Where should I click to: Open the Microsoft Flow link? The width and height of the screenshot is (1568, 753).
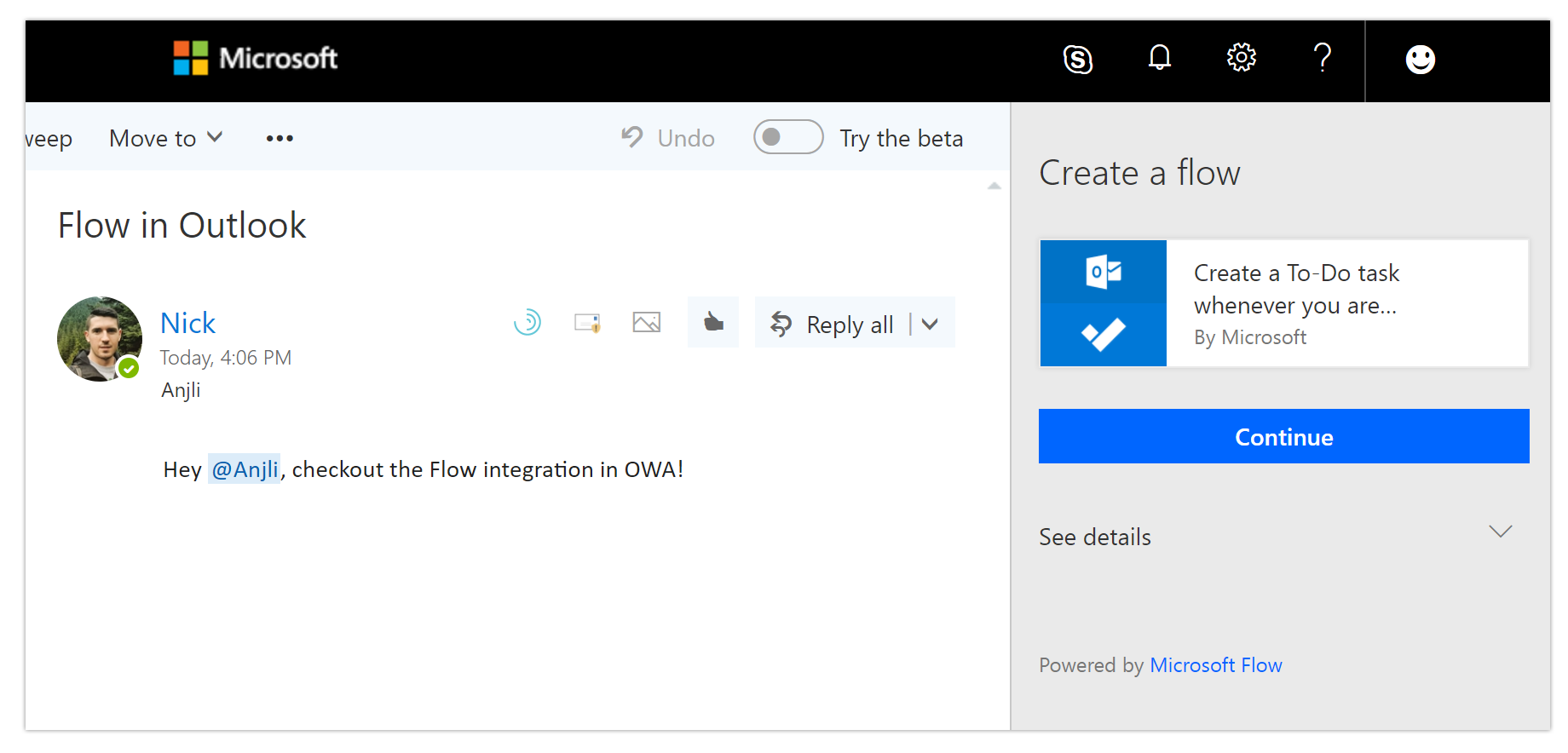pyautogui.click(x=1215, y=665)
